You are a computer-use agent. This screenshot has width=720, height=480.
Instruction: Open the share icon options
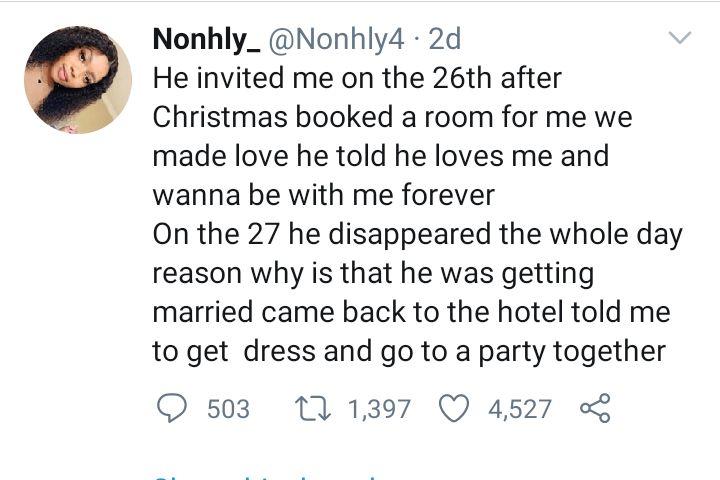point(595,408)
